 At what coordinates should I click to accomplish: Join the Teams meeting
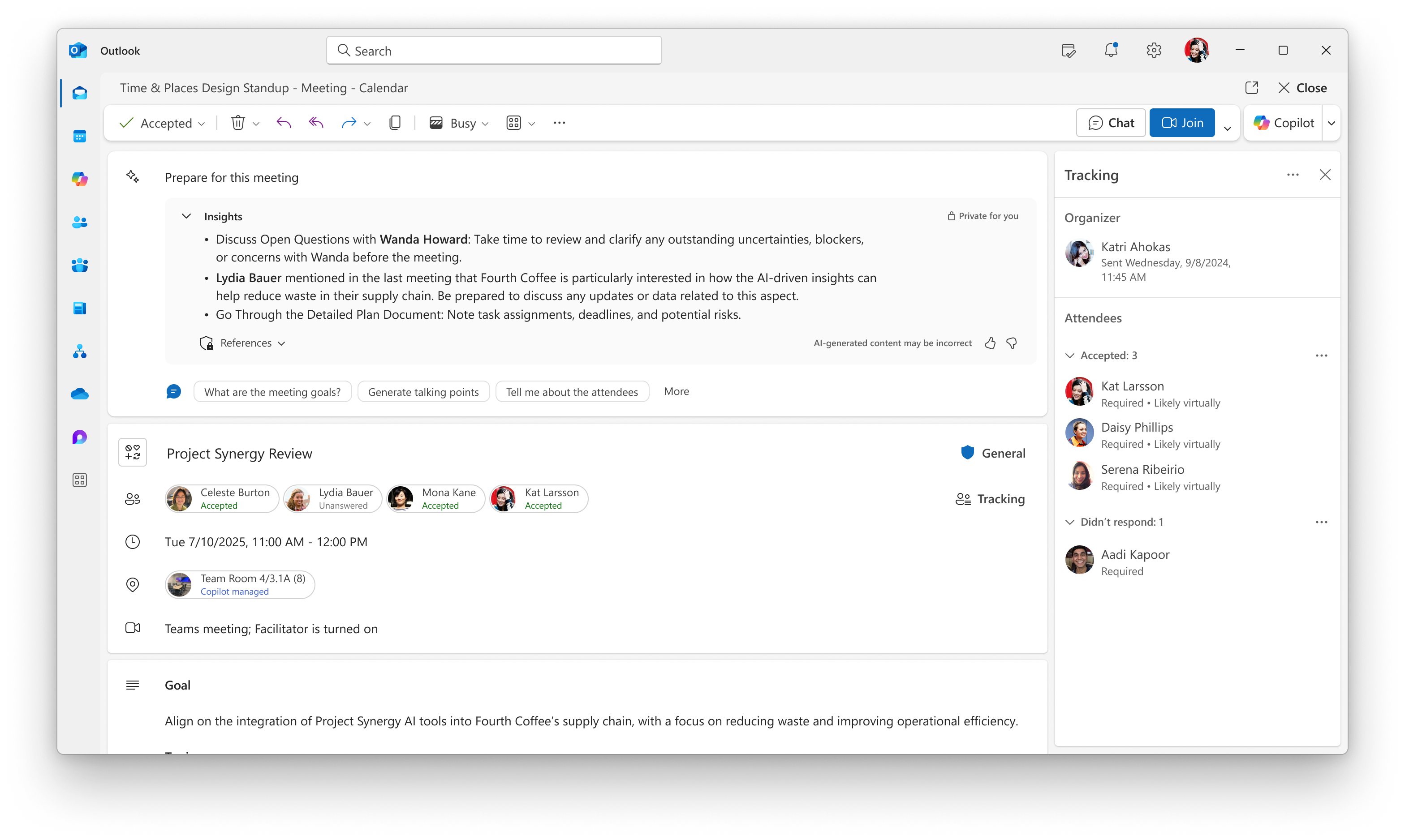pos(1182,122)
